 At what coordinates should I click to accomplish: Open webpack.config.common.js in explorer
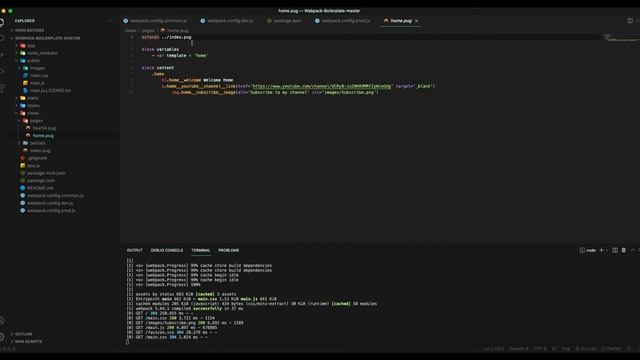56,196
